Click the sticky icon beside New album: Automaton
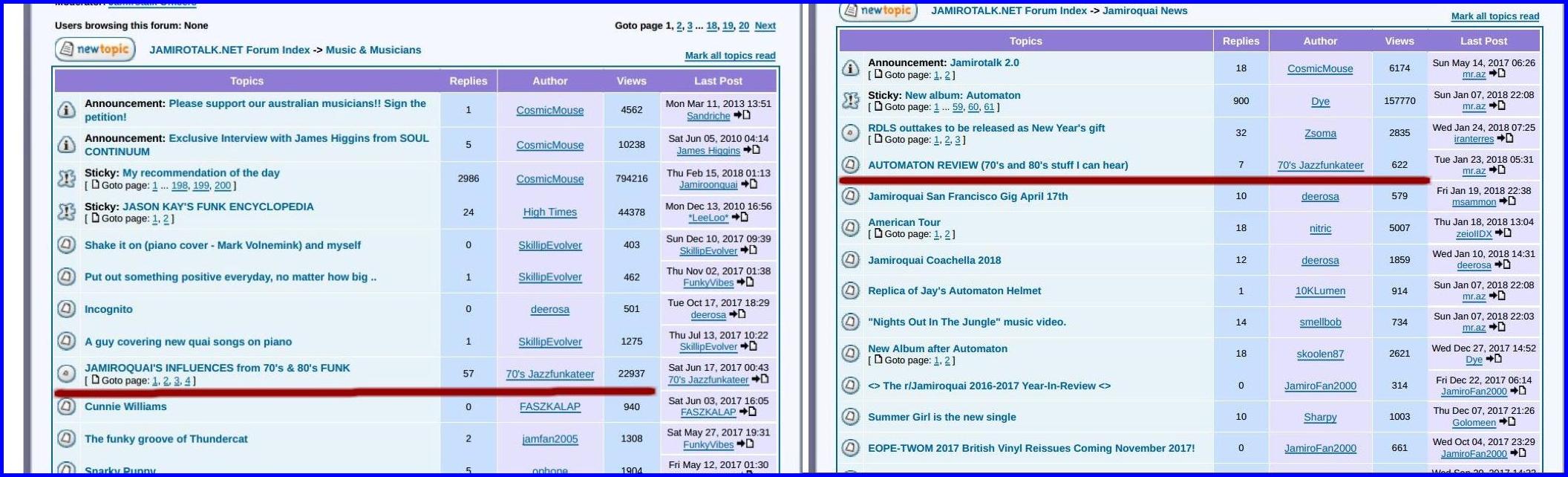The width and height of the screenshot is (1568, 477). (851, 100)
